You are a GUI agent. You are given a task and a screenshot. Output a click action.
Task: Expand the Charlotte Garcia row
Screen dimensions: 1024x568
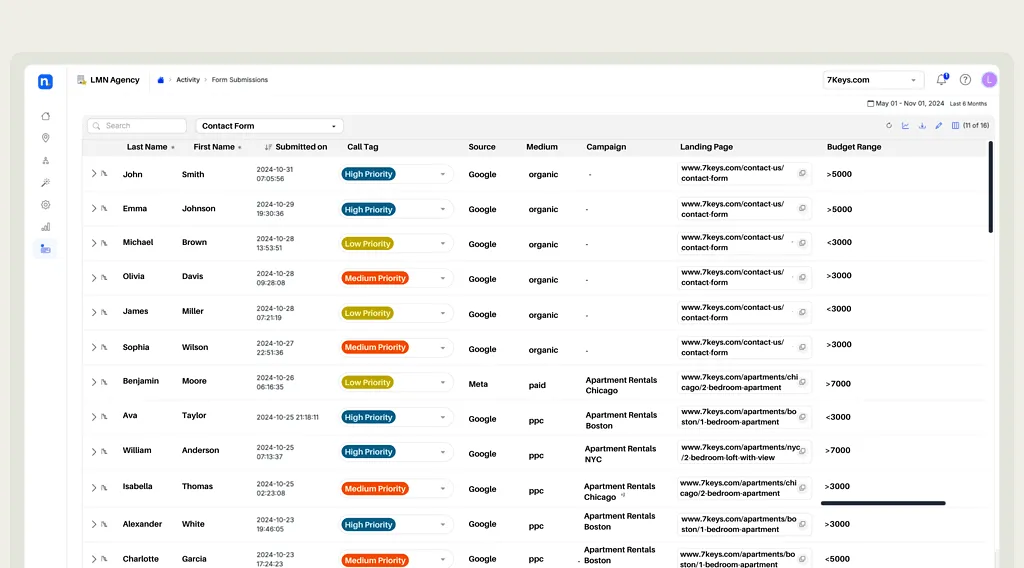93,559
